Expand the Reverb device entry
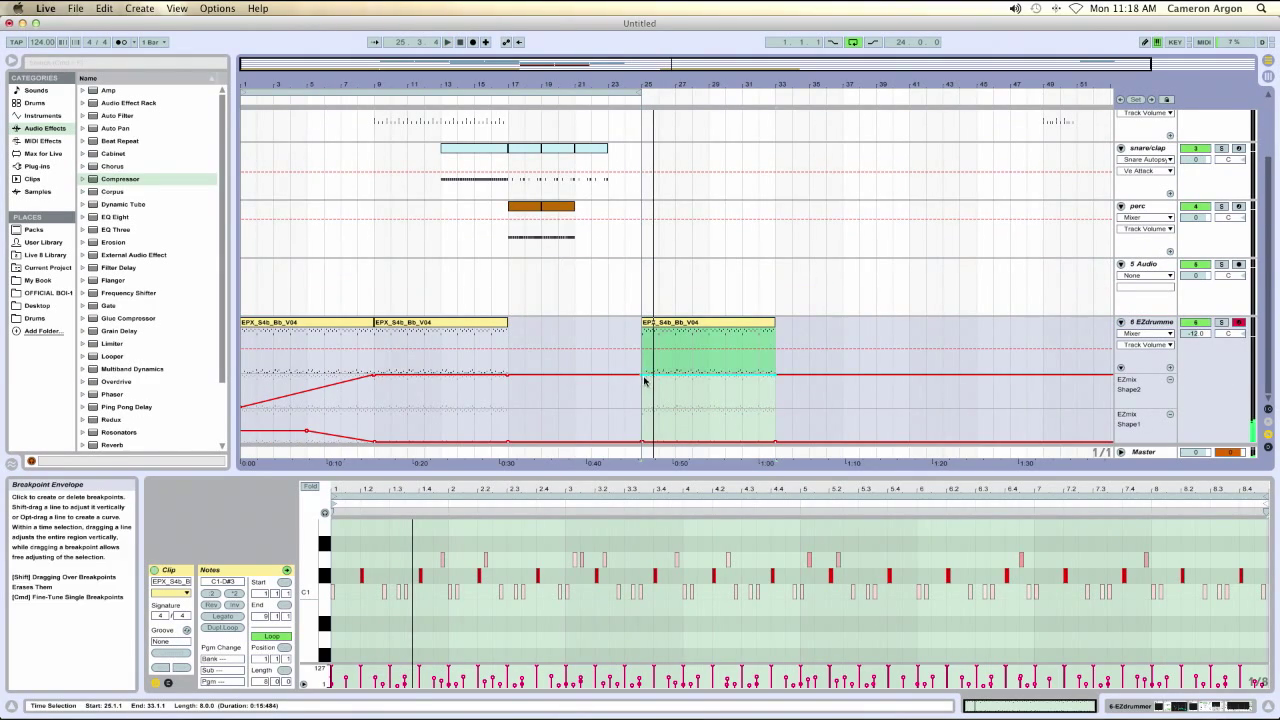Viewport: 1280px width, 720px height. click(x=83, y=445)
